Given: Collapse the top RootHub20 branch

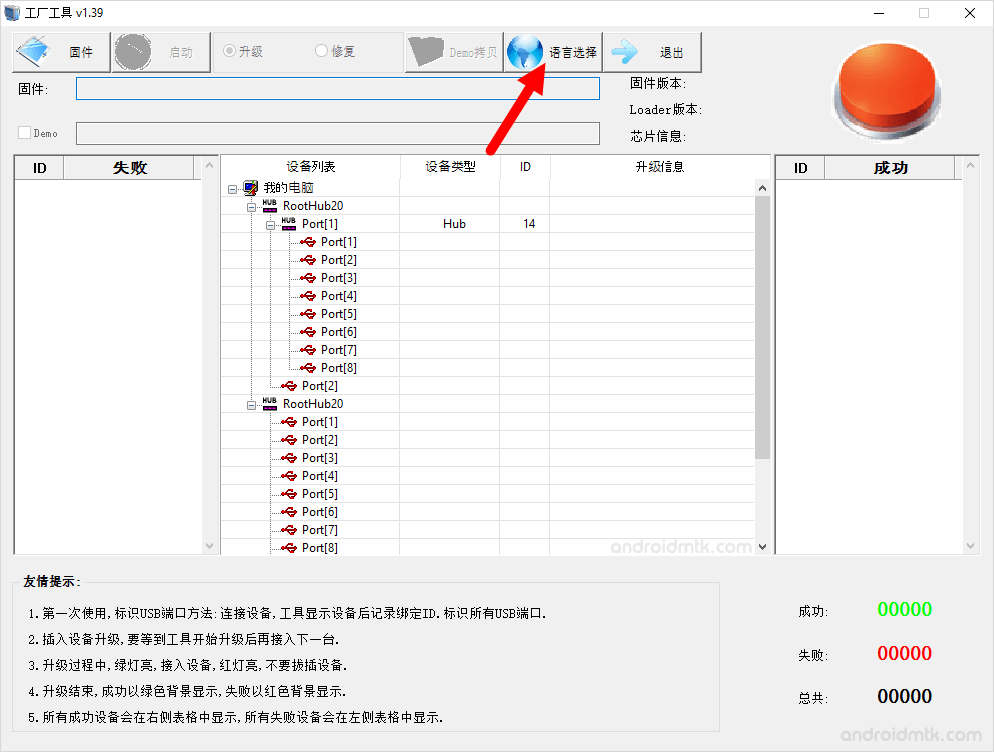Looking at the screenshot, I should pyautogui.click(x=250, y=205).
